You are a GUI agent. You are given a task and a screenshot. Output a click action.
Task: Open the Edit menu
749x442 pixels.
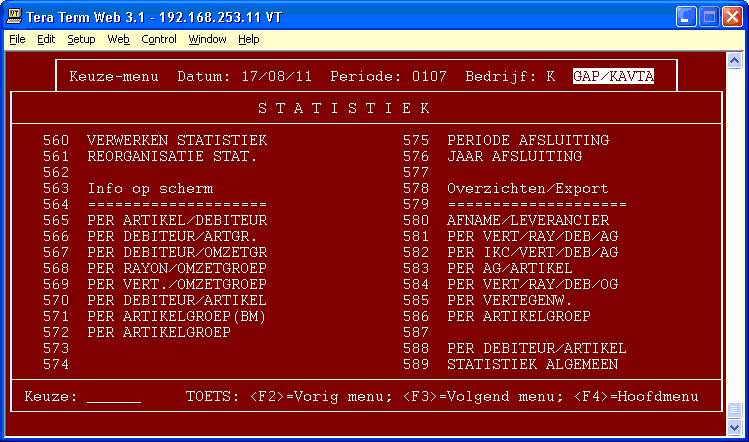click(x=46, y=39)
